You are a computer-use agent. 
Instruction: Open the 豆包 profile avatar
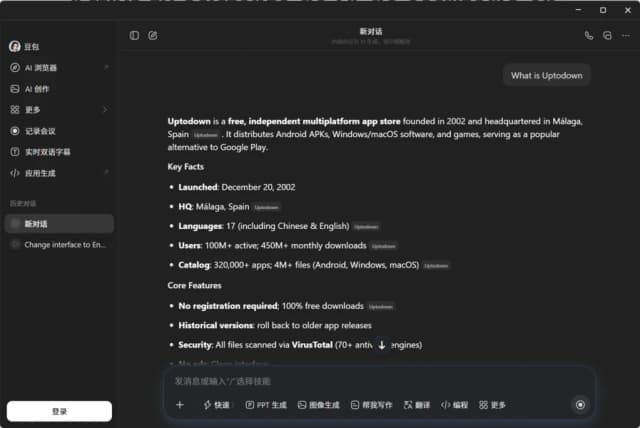(15, 47)
